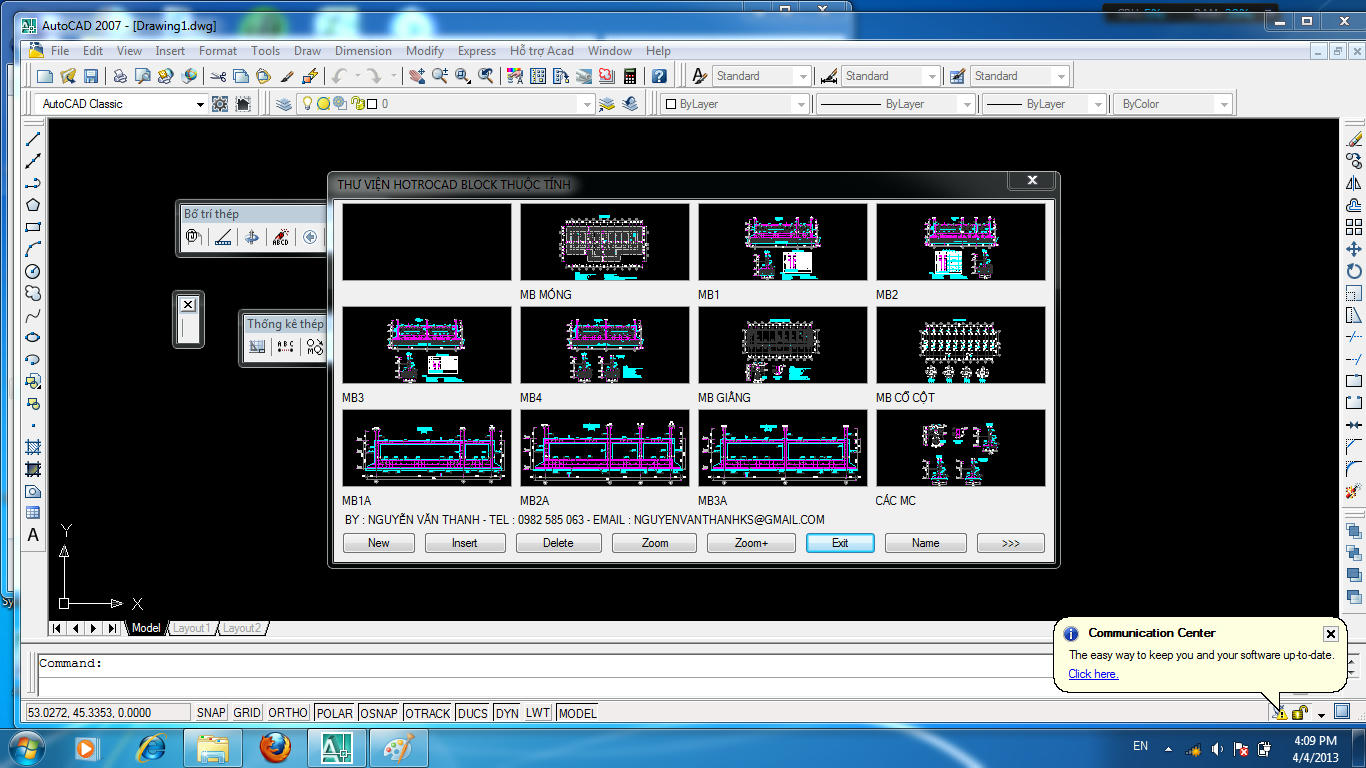Click the QNew document icon
Viewport: 1366px width, 768px height.
coord(45,76)
